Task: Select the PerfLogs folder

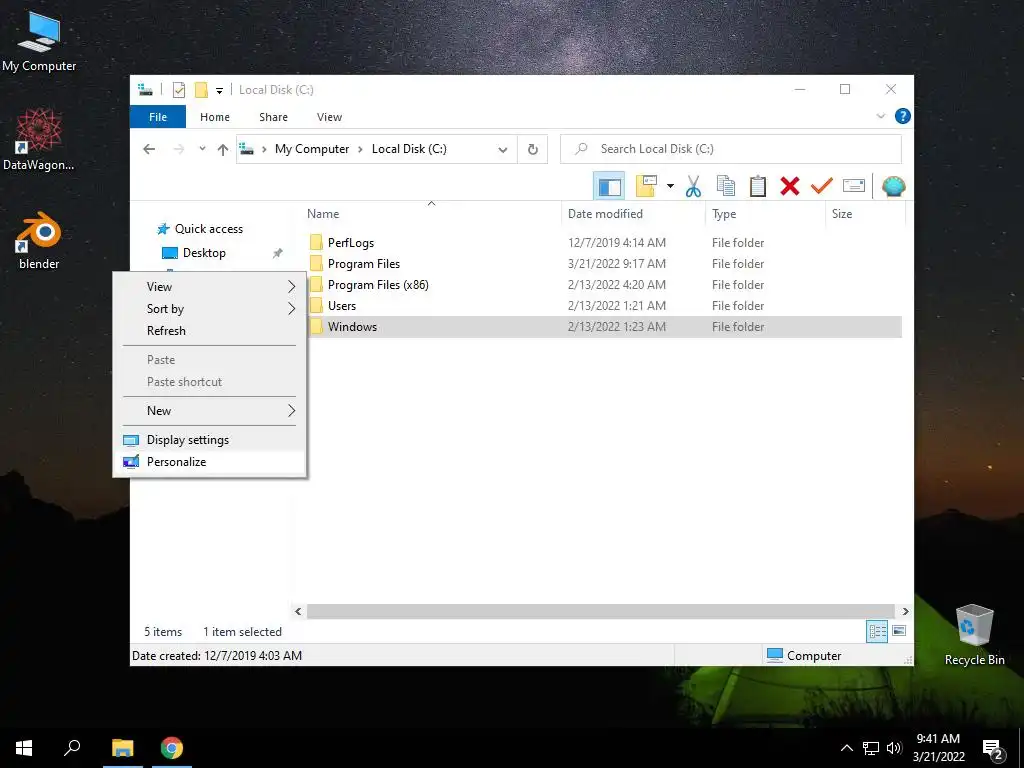Action: pyautogui.click(x=351, y=243)
